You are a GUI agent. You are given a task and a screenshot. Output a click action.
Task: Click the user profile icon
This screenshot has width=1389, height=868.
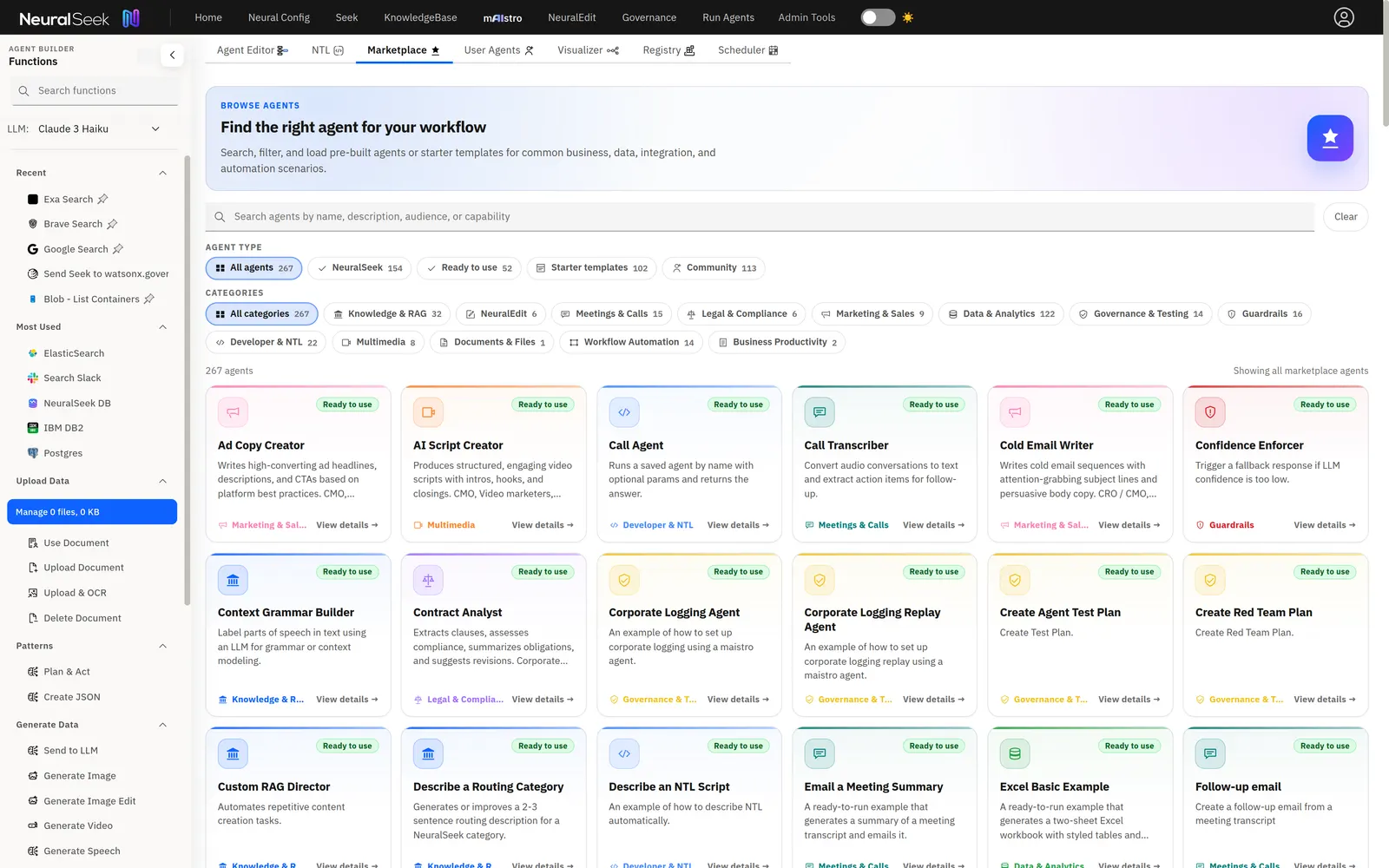(x=1344, y=17)
